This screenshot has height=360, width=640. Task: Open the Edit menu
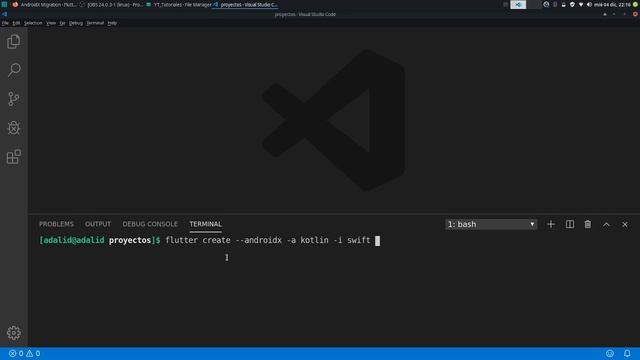(16, 23)
